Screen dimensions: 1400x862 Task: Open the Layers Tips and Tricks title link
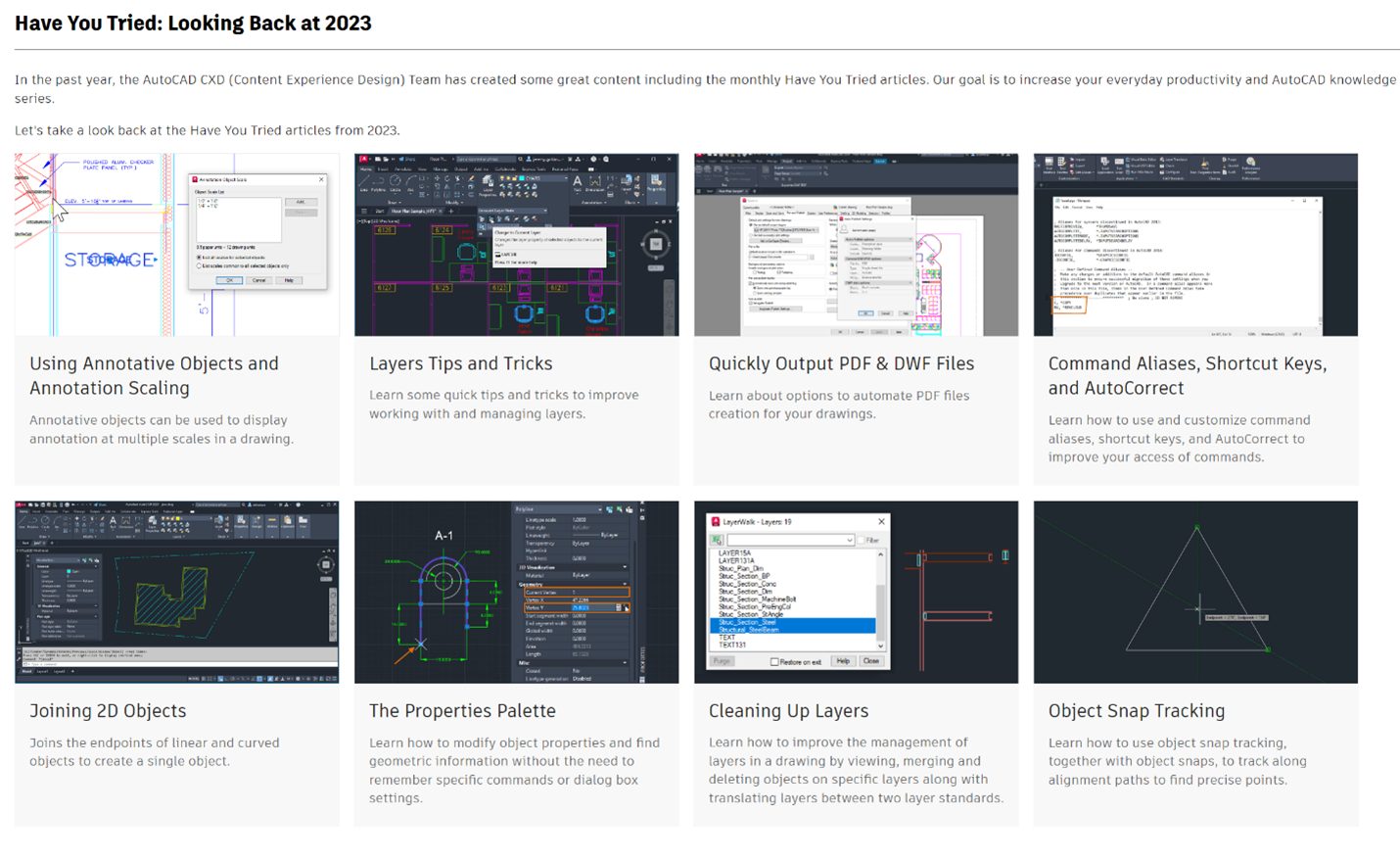click(460, 363)
